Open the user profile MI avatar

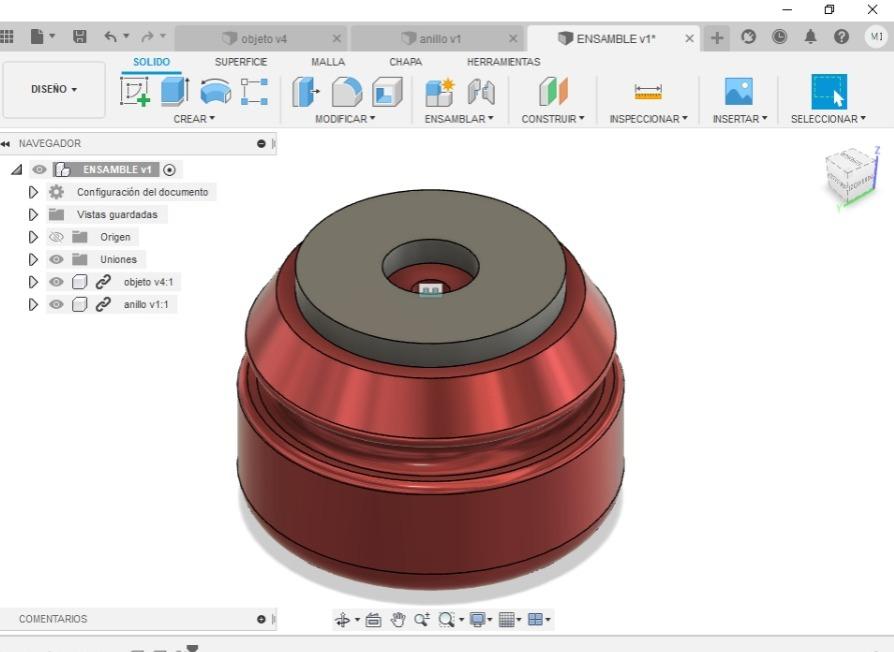[876, 37]
